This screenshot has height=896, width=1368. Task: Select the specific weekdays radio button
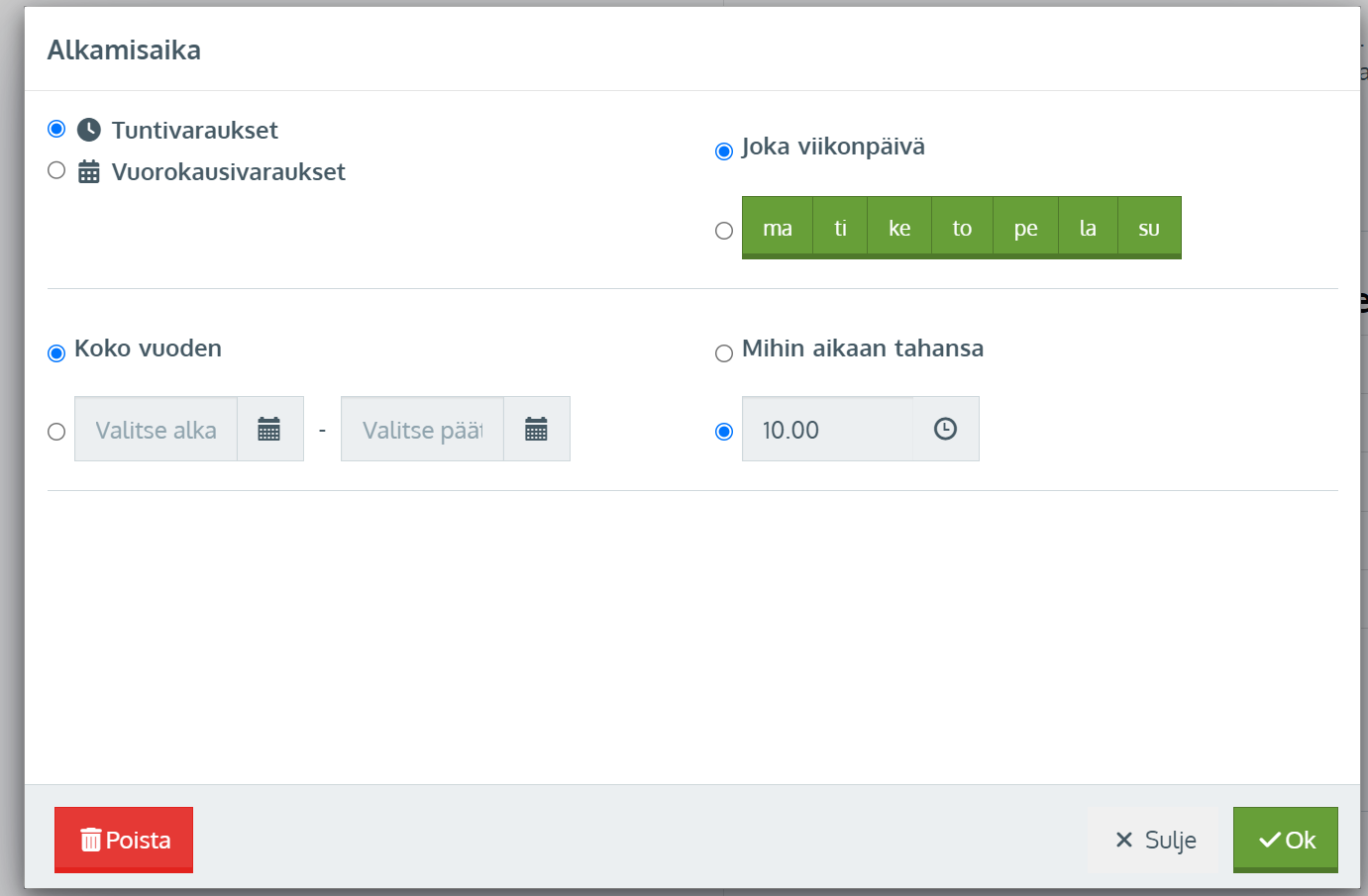point(724,231)
